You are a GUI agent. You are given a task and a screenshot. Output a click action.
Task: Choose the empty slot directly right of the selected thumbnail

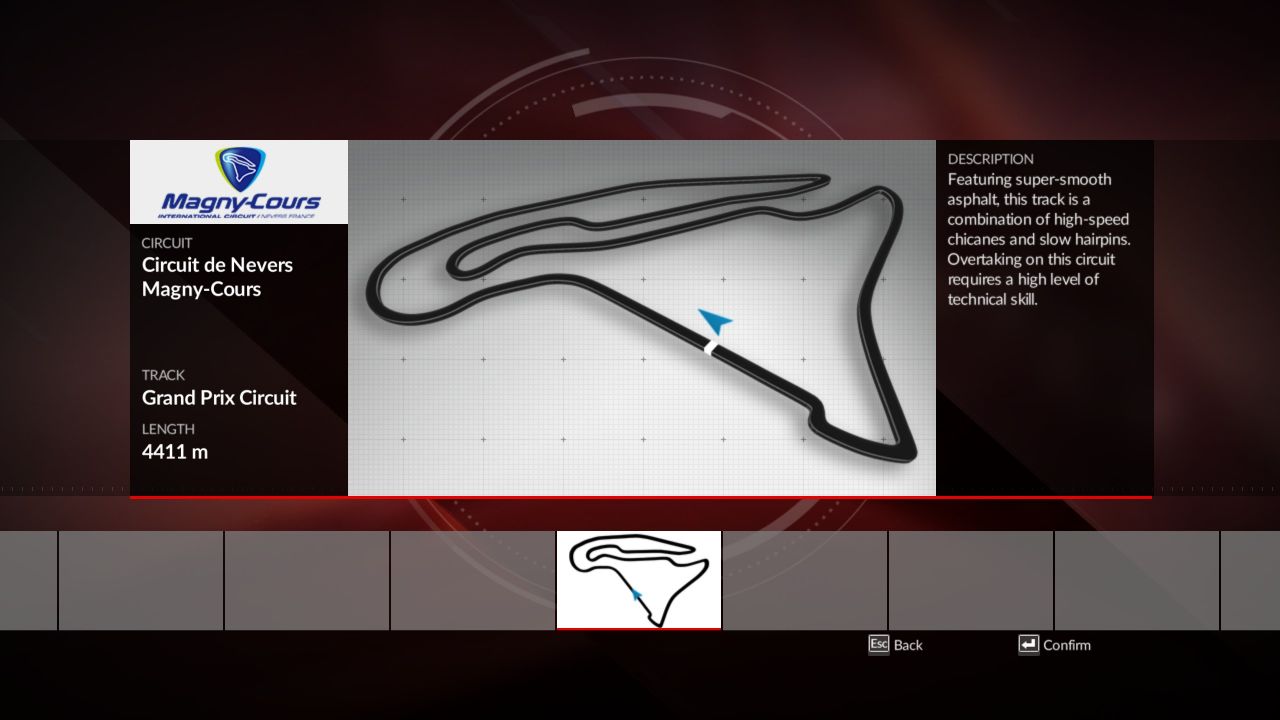click(805, 580)
